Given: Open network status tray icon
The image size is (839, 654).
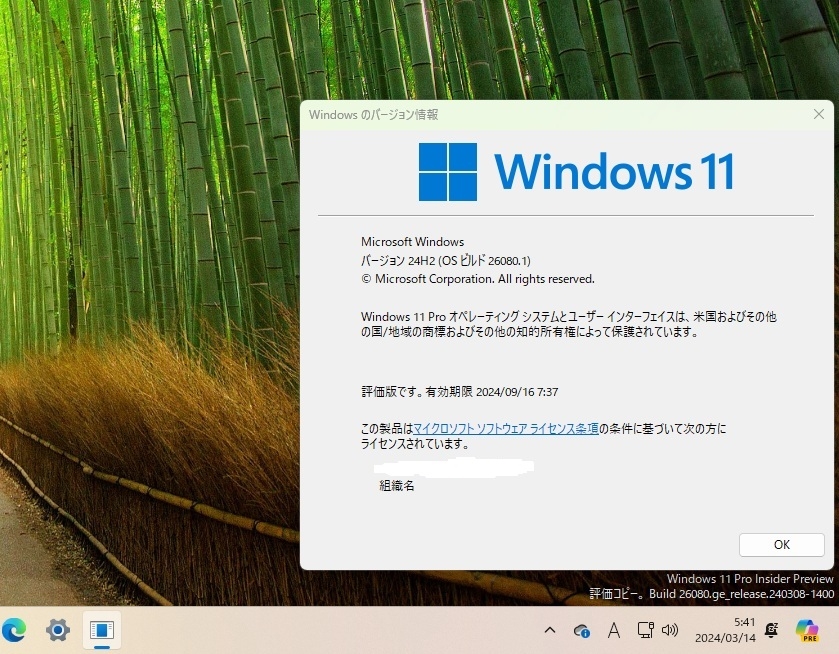Looking at the screenshot, I should tap(645, 630).
